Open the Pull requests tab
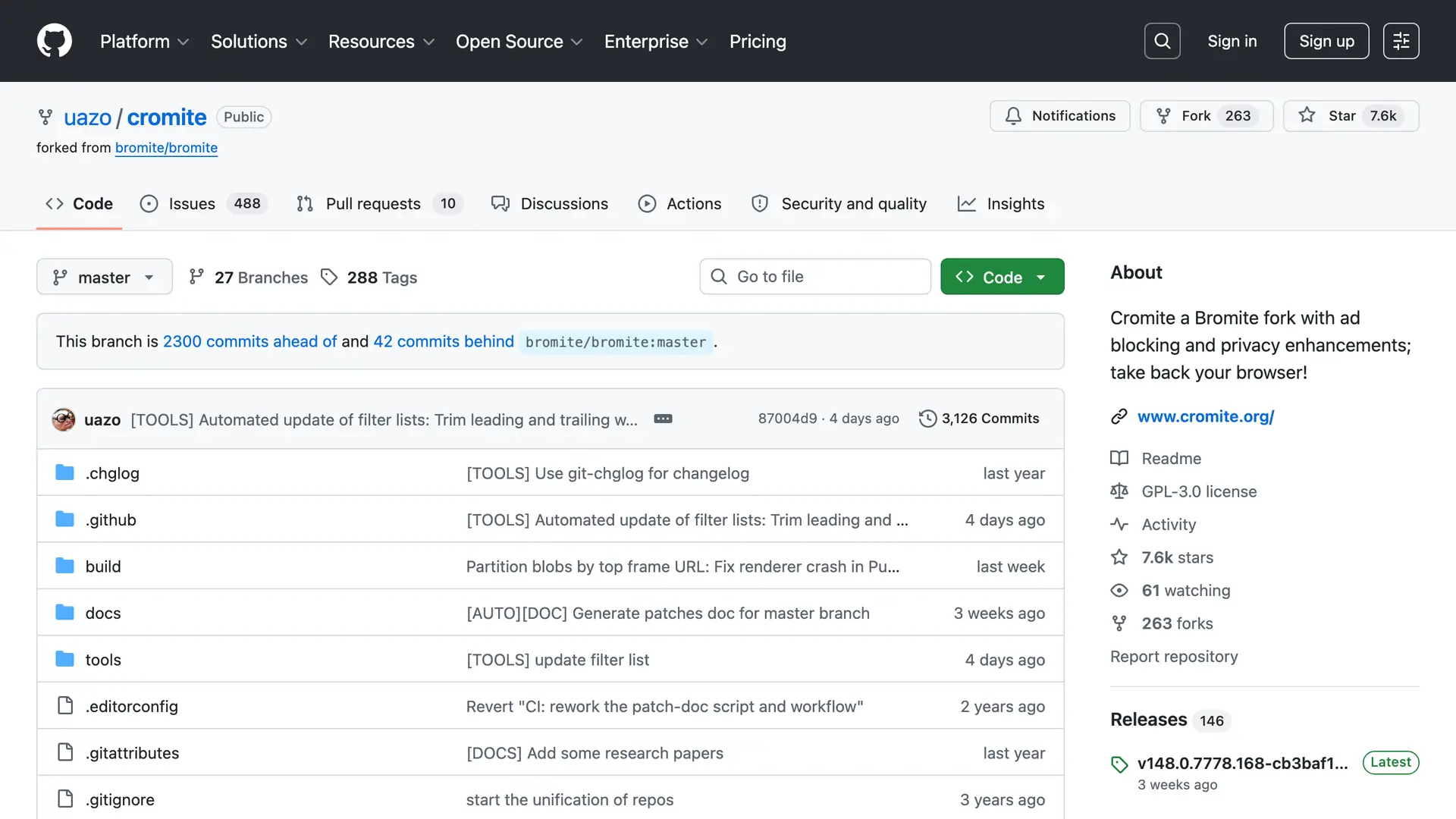1456x819 pixels. [380, 204]
